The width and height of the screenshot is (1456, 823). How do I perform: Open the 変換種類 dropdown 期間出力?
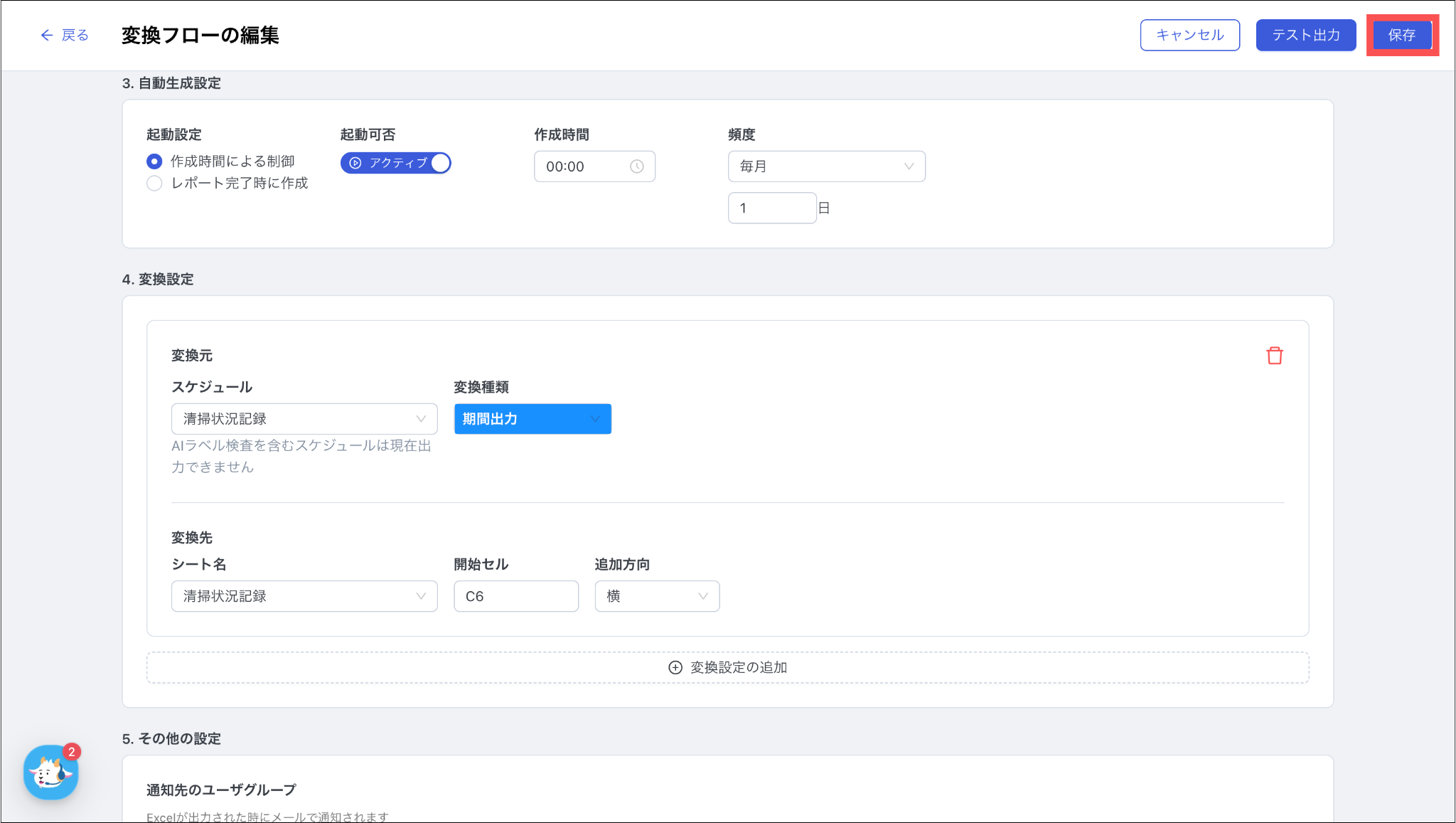(x=532, y=419)
